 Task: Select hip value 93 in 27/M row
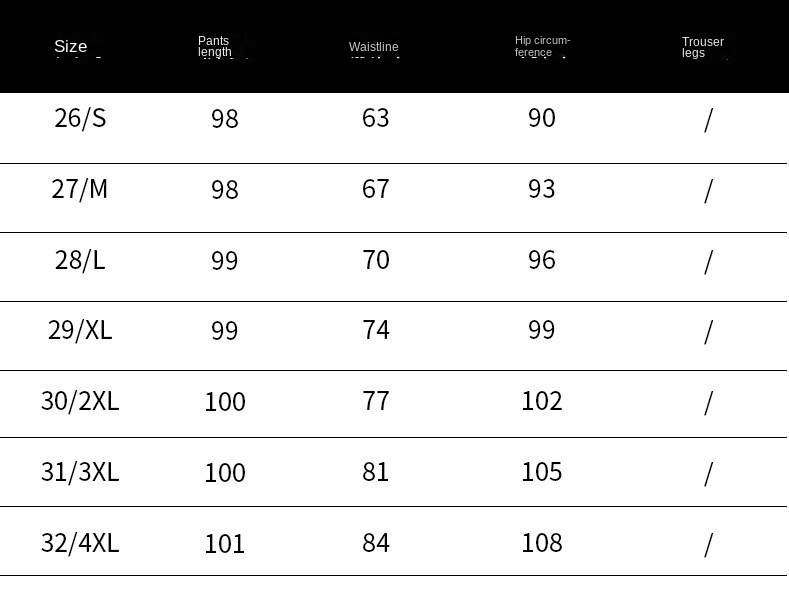coord(542,189)
